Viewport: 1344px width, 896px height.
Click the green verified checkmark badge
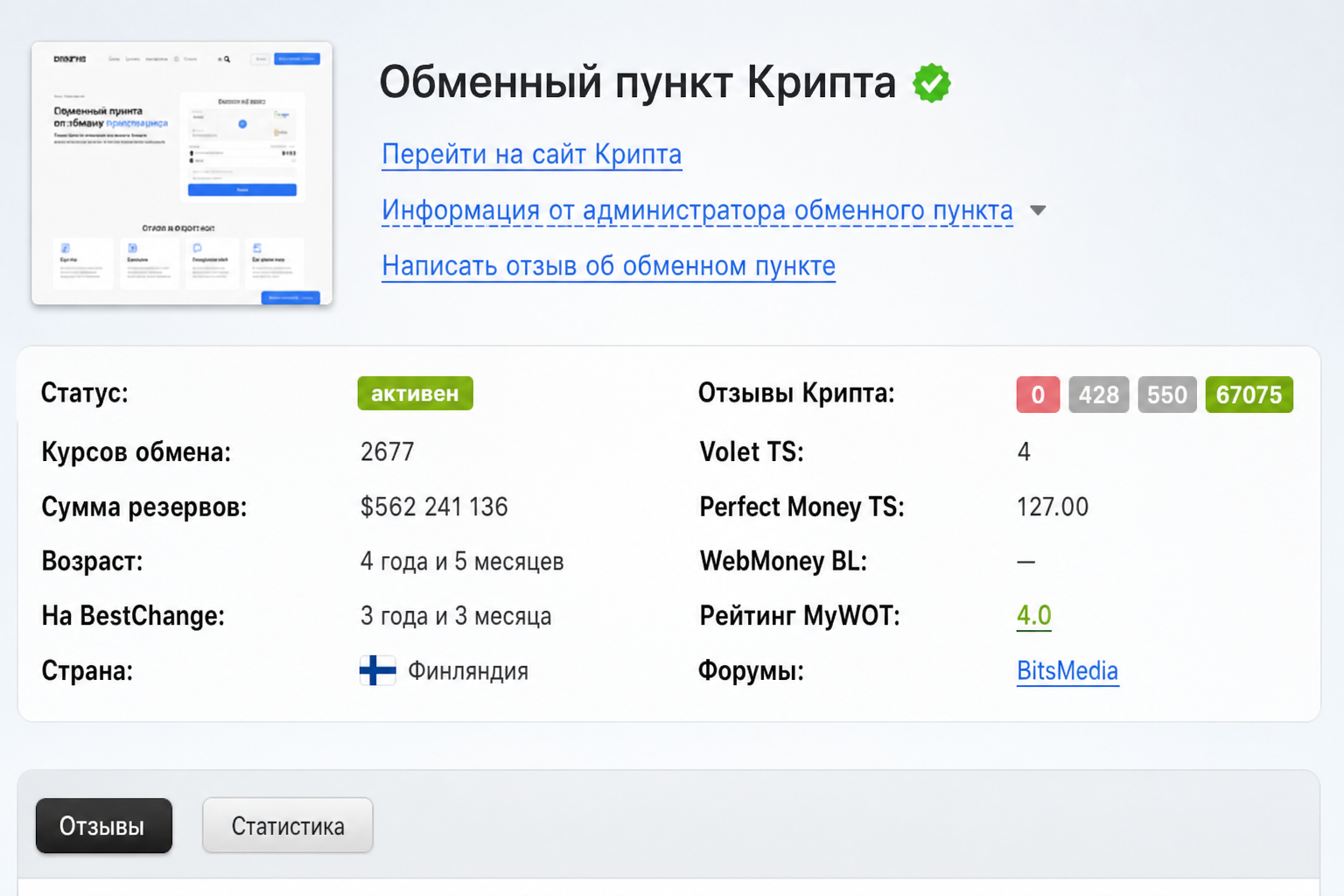click(931, 83)
